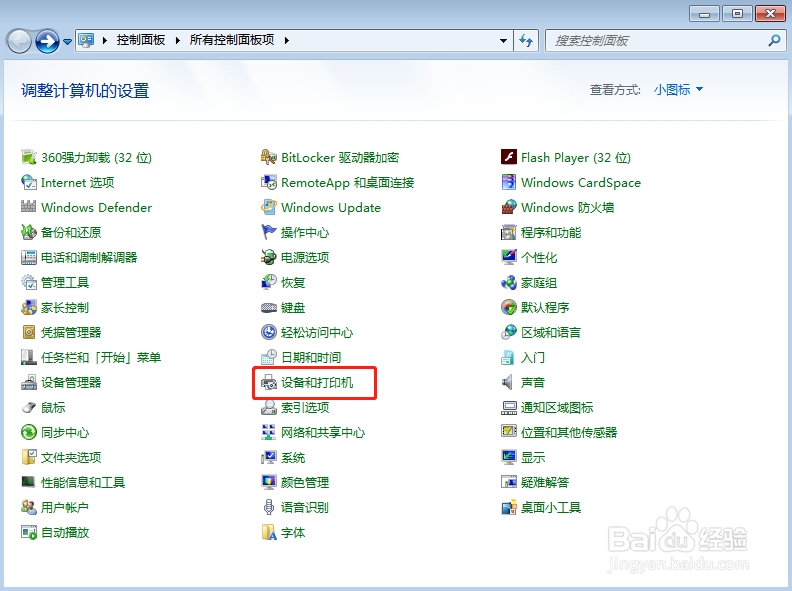Open the 网络和共享中心 link
792x591 pixels.
[x=323, y=432]
